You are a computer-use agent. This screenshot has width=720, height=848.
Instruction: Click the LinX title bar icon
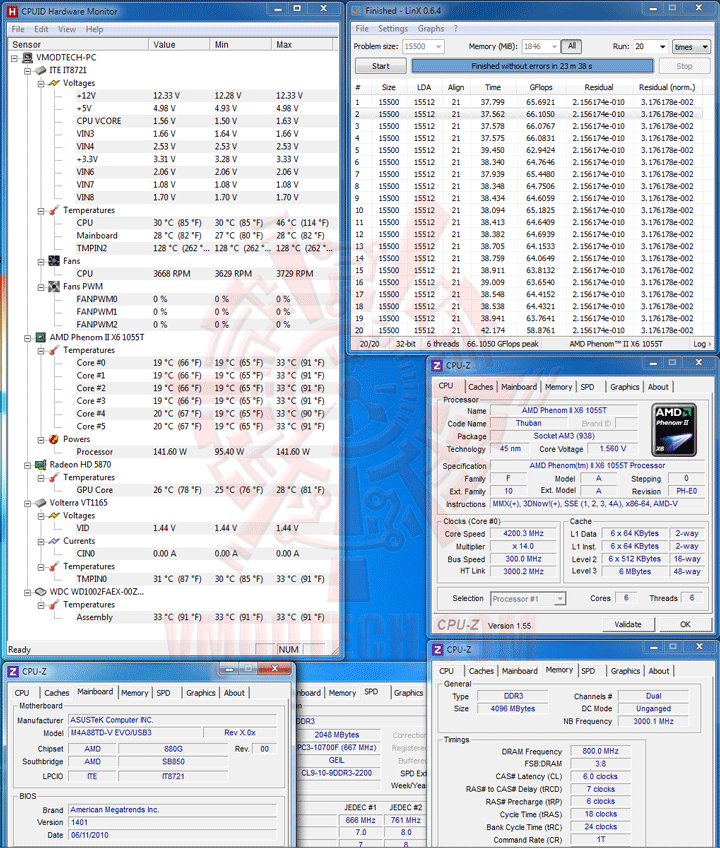click(x=356, y=10)
